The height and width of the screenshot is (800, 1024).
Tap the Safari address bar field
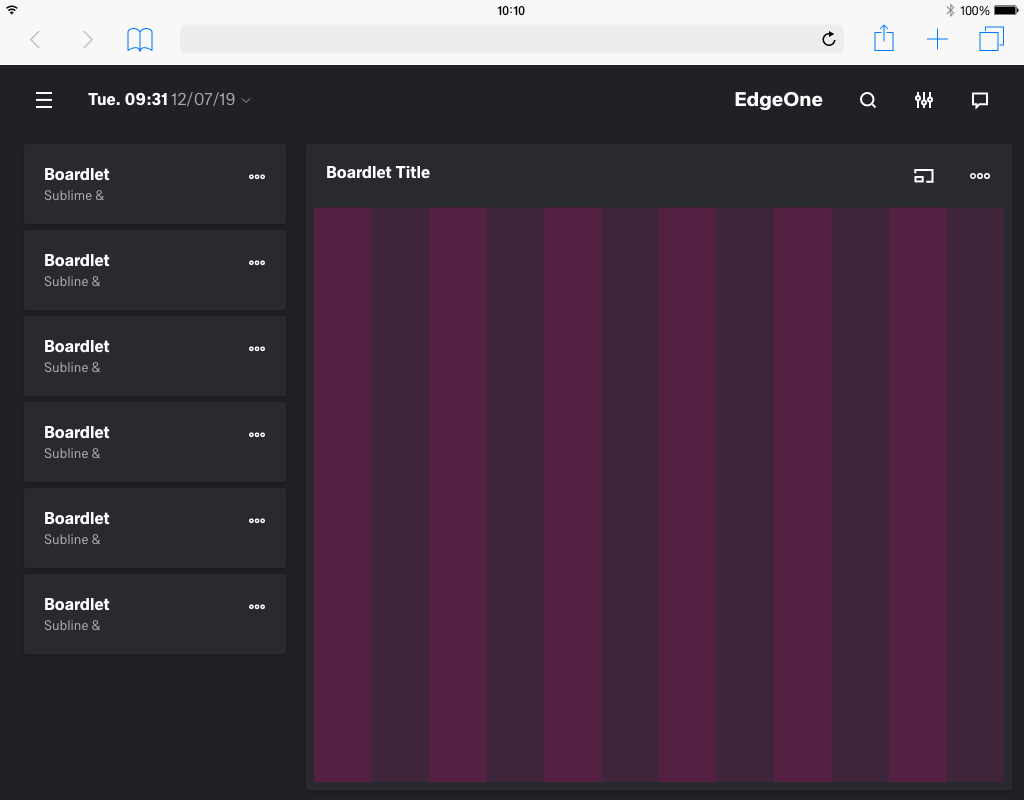point(500,39)
